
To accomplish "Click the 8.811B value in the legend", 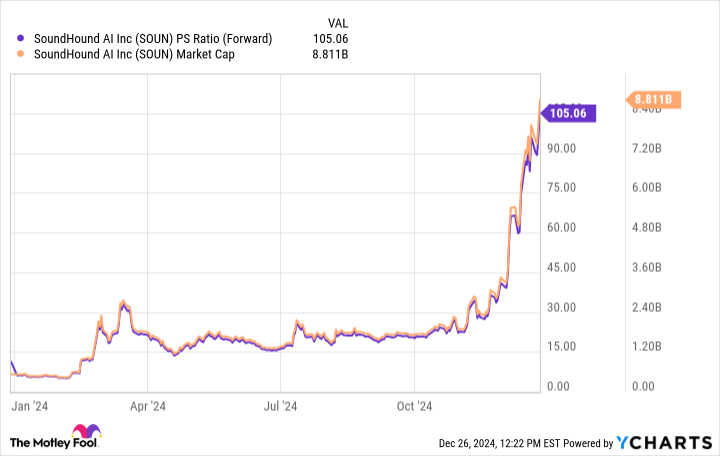I will point(330,54).
